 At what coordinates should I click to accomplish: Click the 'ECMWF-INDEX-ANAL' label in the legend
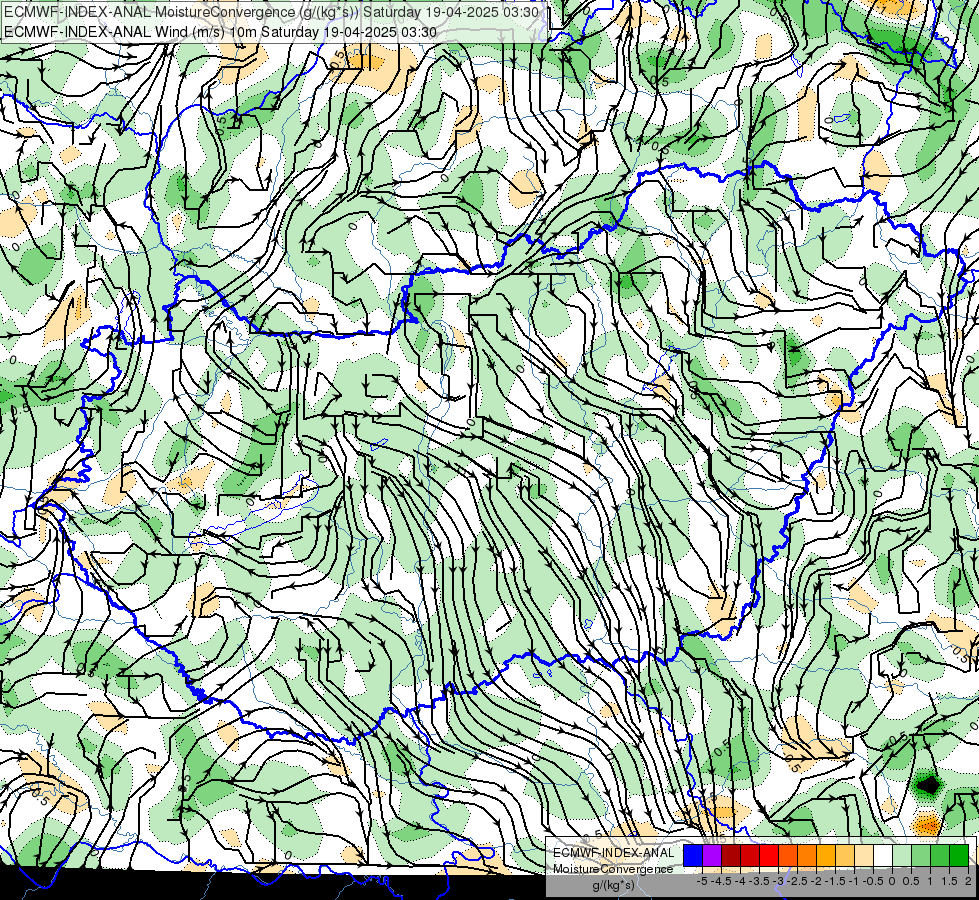(613, 853)
